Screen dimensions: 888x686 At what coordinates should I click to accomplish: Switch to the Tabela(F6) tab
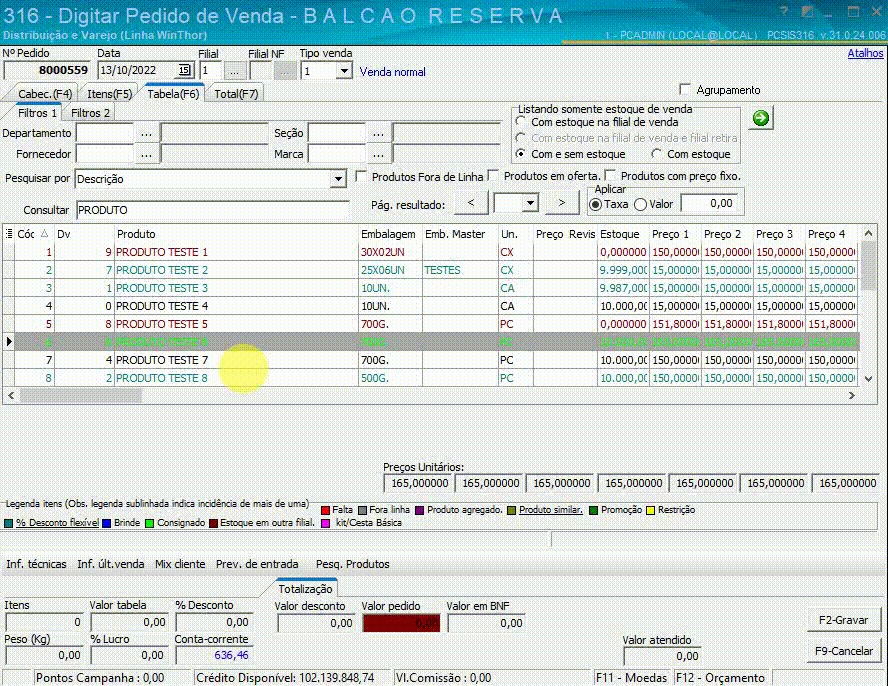coord(173,94)
